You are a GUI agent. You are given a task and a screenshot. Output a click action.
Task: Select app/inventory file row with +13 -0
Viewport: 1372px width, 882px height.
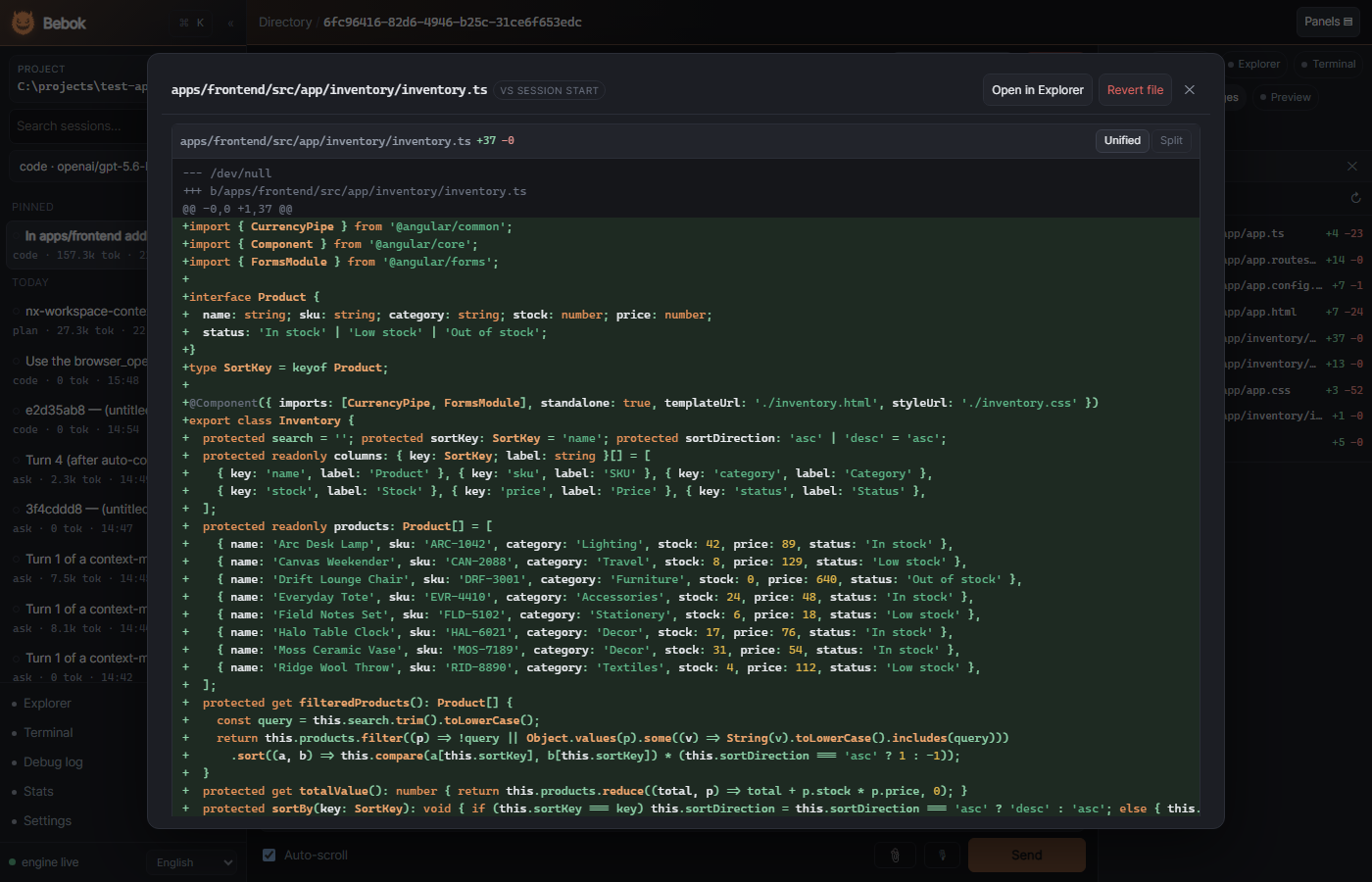[1294, 365]
